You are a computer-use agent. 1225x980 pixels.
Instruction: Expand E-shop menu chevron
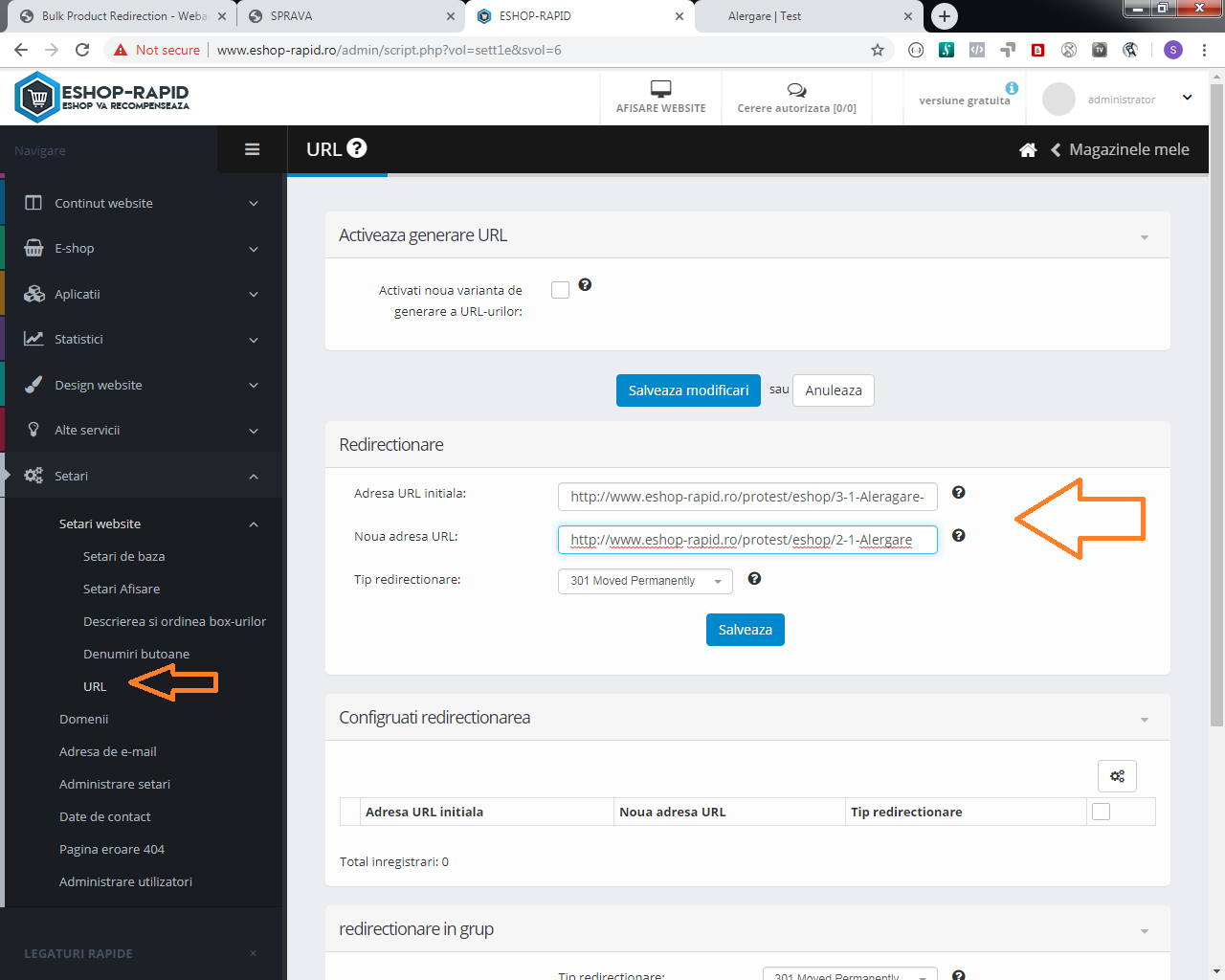coord(254,249)
